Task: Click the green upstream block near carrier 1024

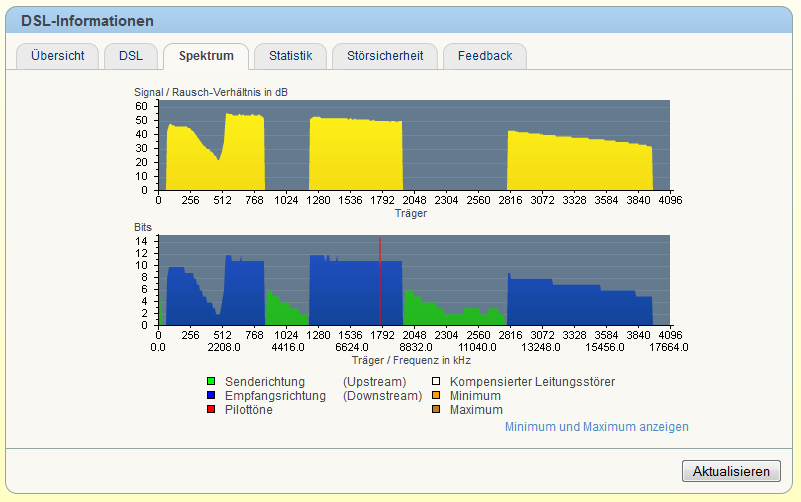Action: 285,312
